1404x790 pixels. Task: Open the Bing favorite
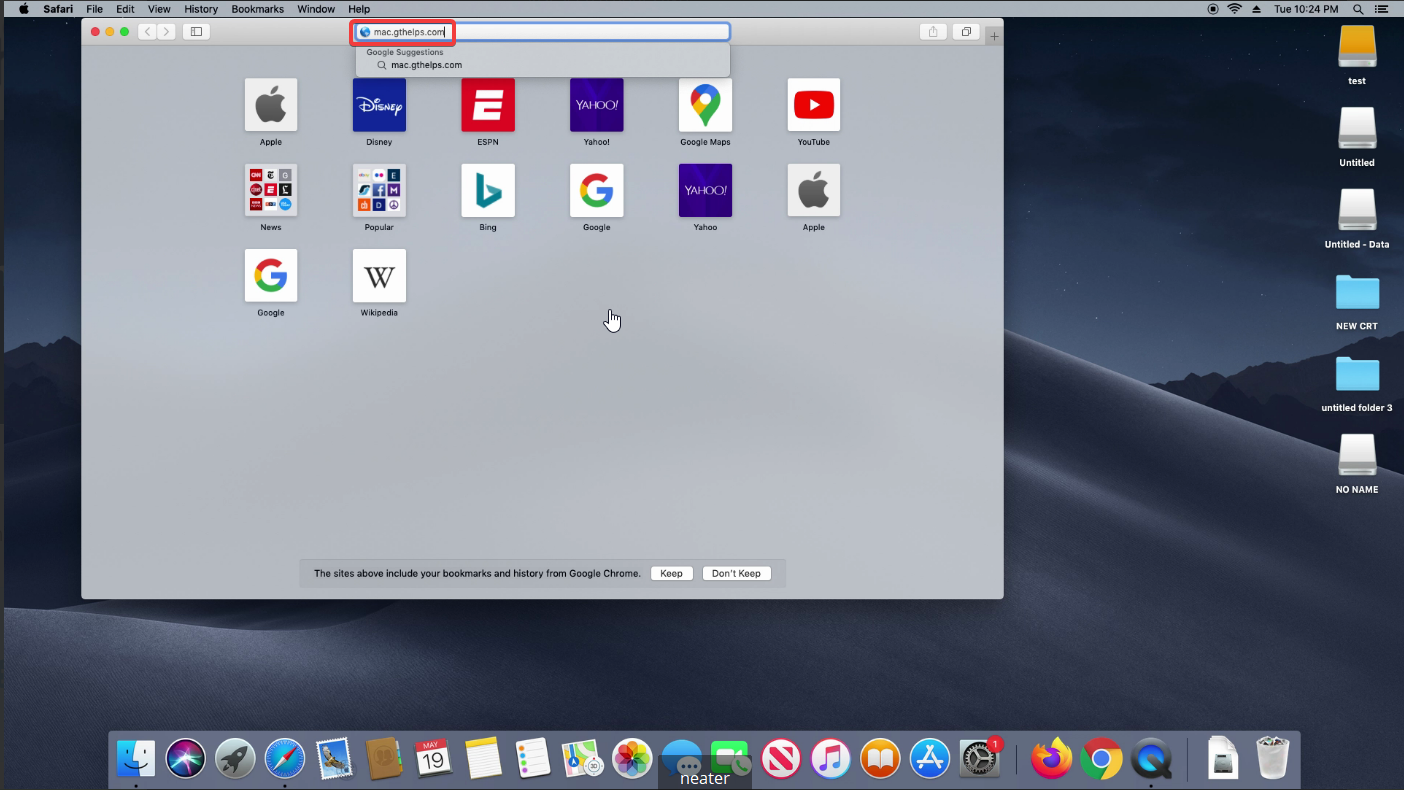coord(488,190)
